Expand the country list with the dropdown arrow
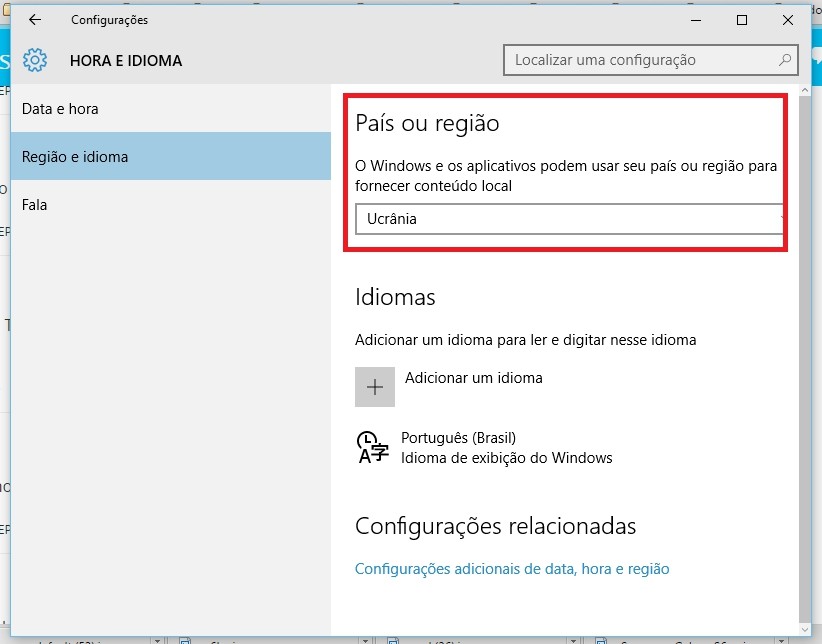Viewport: 822px width, 644px height. (x=780, y=219)
